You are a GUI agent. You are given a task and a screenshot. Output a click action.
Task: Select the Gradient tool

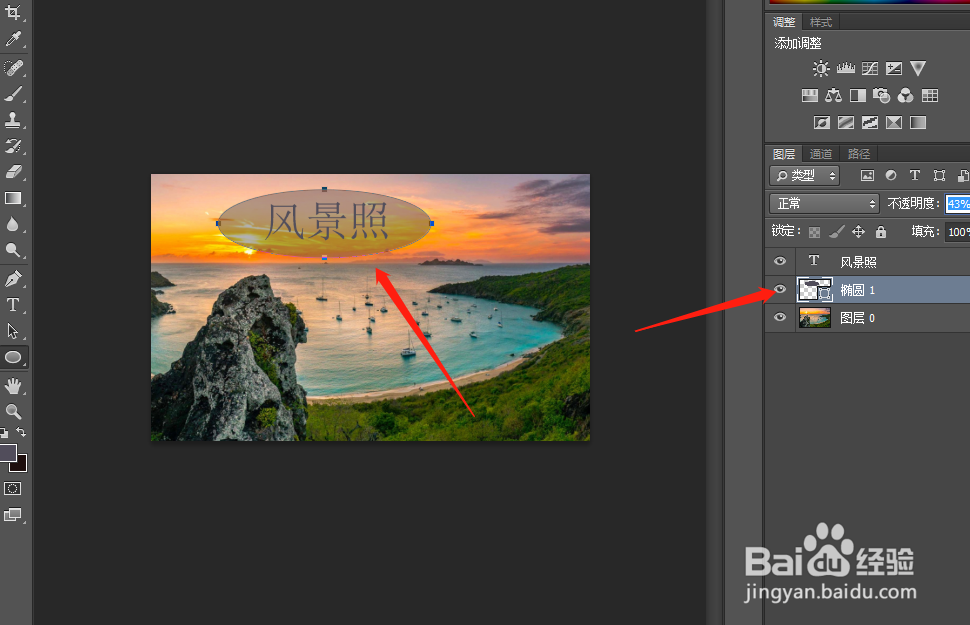click(13, 198)
